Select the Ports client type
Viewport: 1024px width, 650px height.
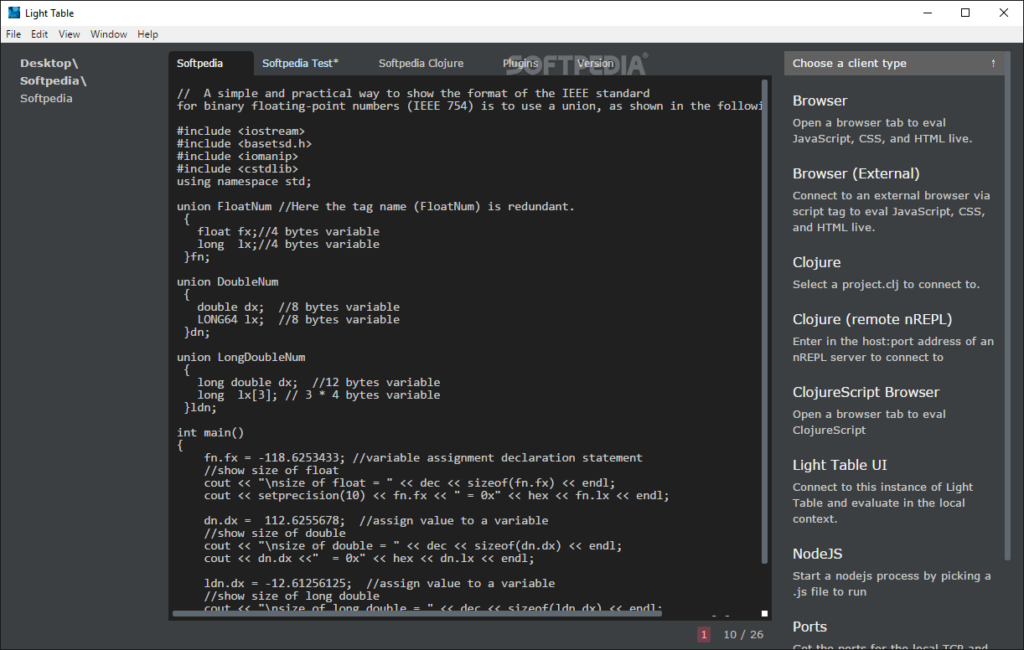click(x=809, y=627)
